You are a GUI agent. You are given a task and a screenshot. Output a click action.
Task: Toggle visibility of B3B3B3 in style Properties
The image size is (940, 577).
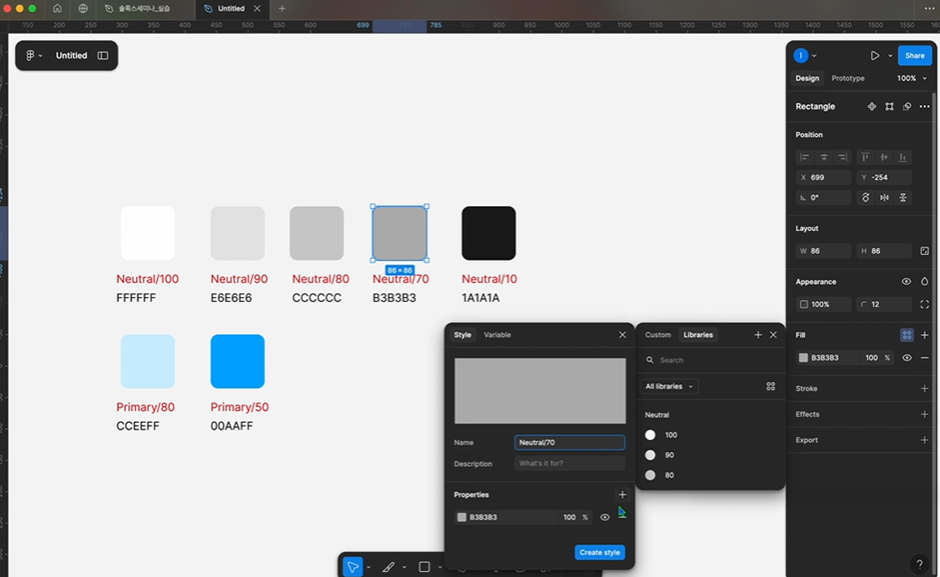click(x=604, y=517)
